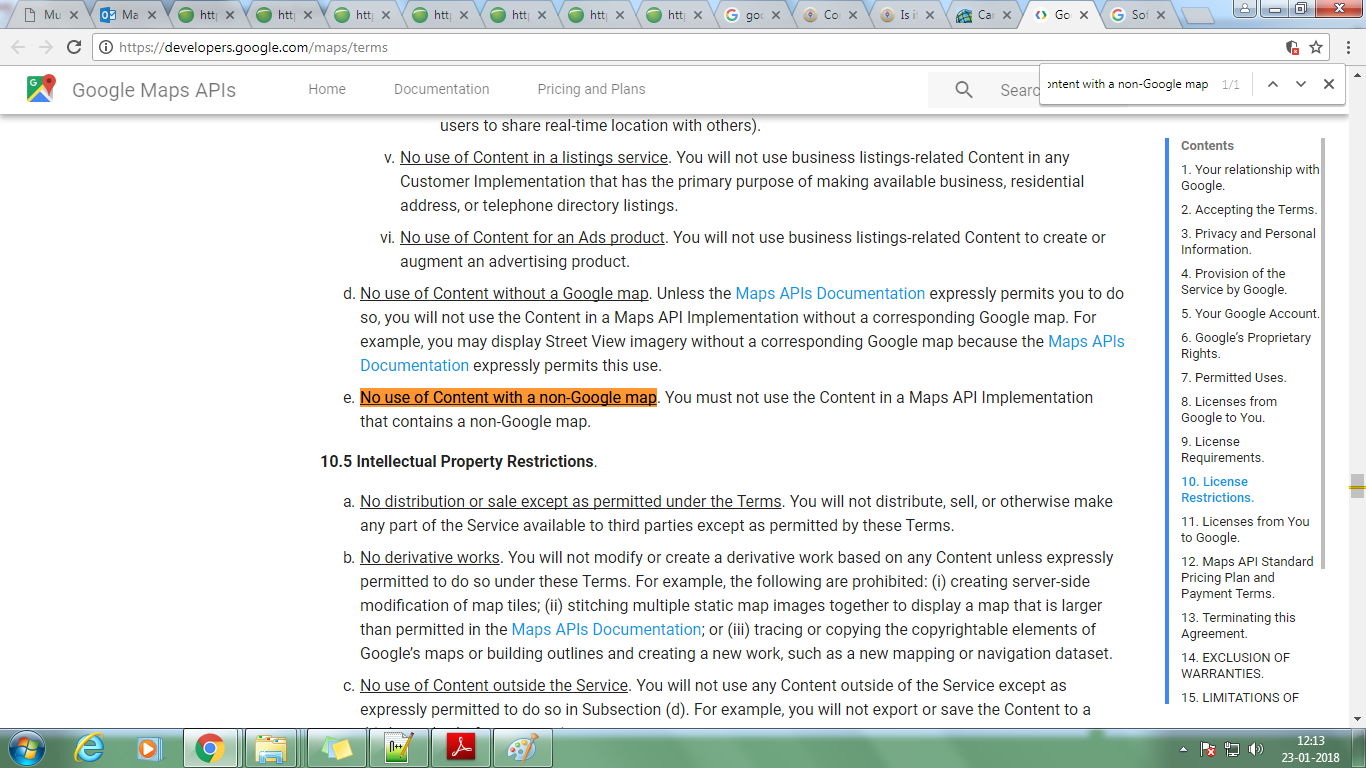Jump to next find result
This screenshot has width=1366, height=768.
click(1301, 84)
